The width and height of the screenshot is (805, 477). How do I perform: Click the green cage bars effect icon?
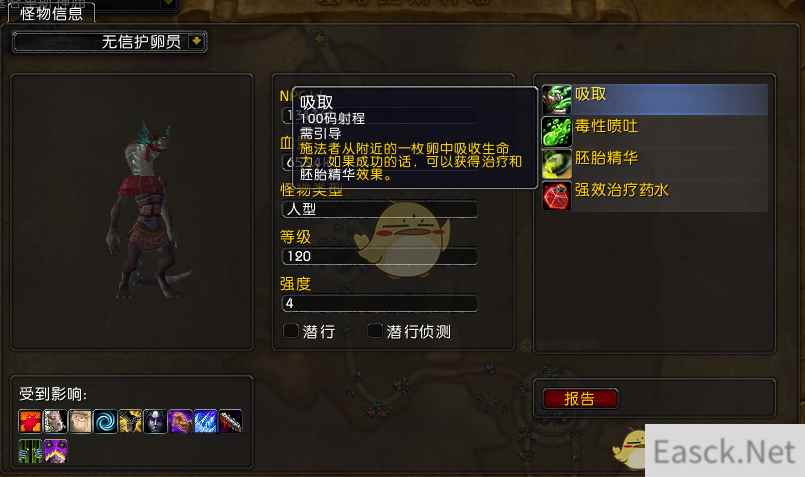[30, 450]
